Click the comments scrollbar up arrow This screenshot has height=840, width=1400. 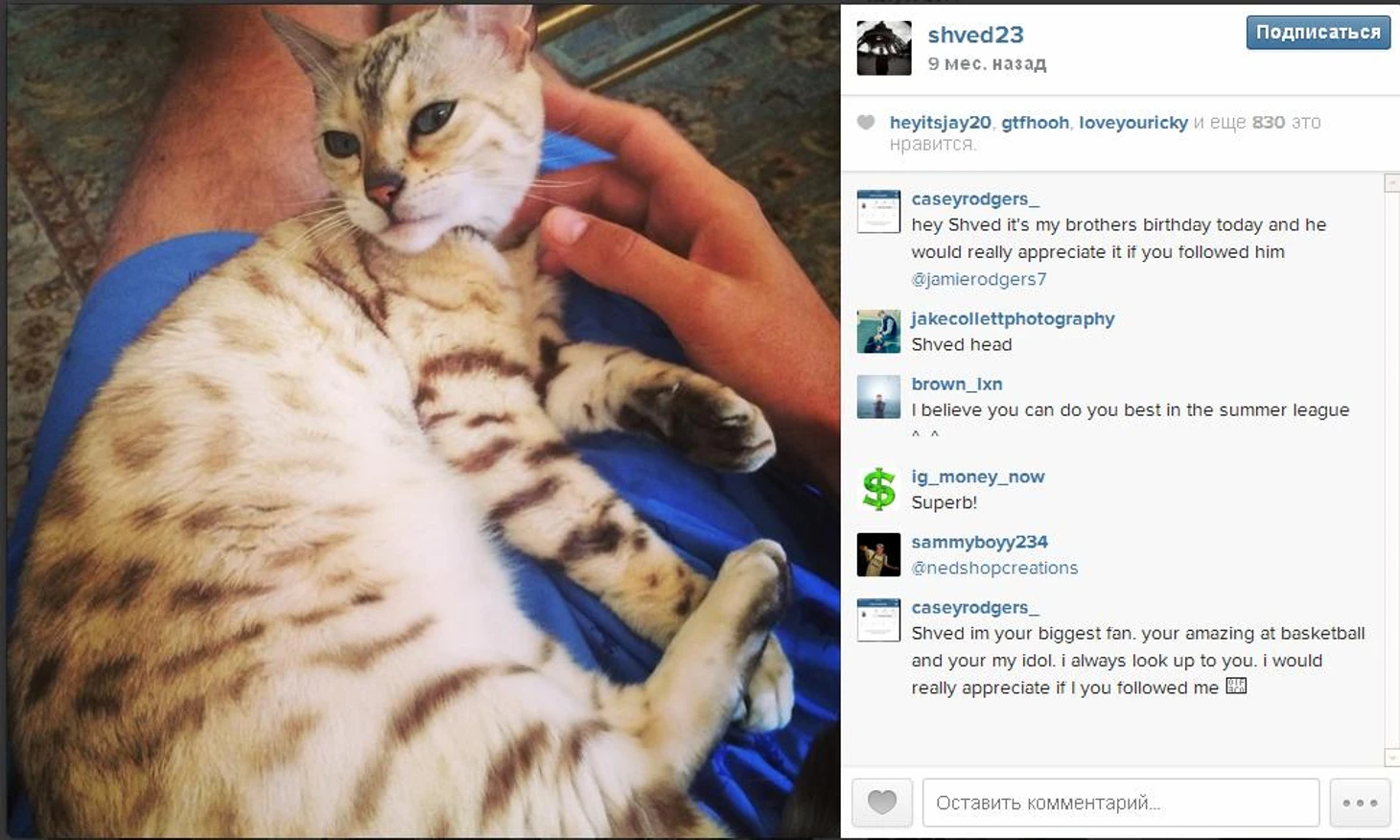1391,183
